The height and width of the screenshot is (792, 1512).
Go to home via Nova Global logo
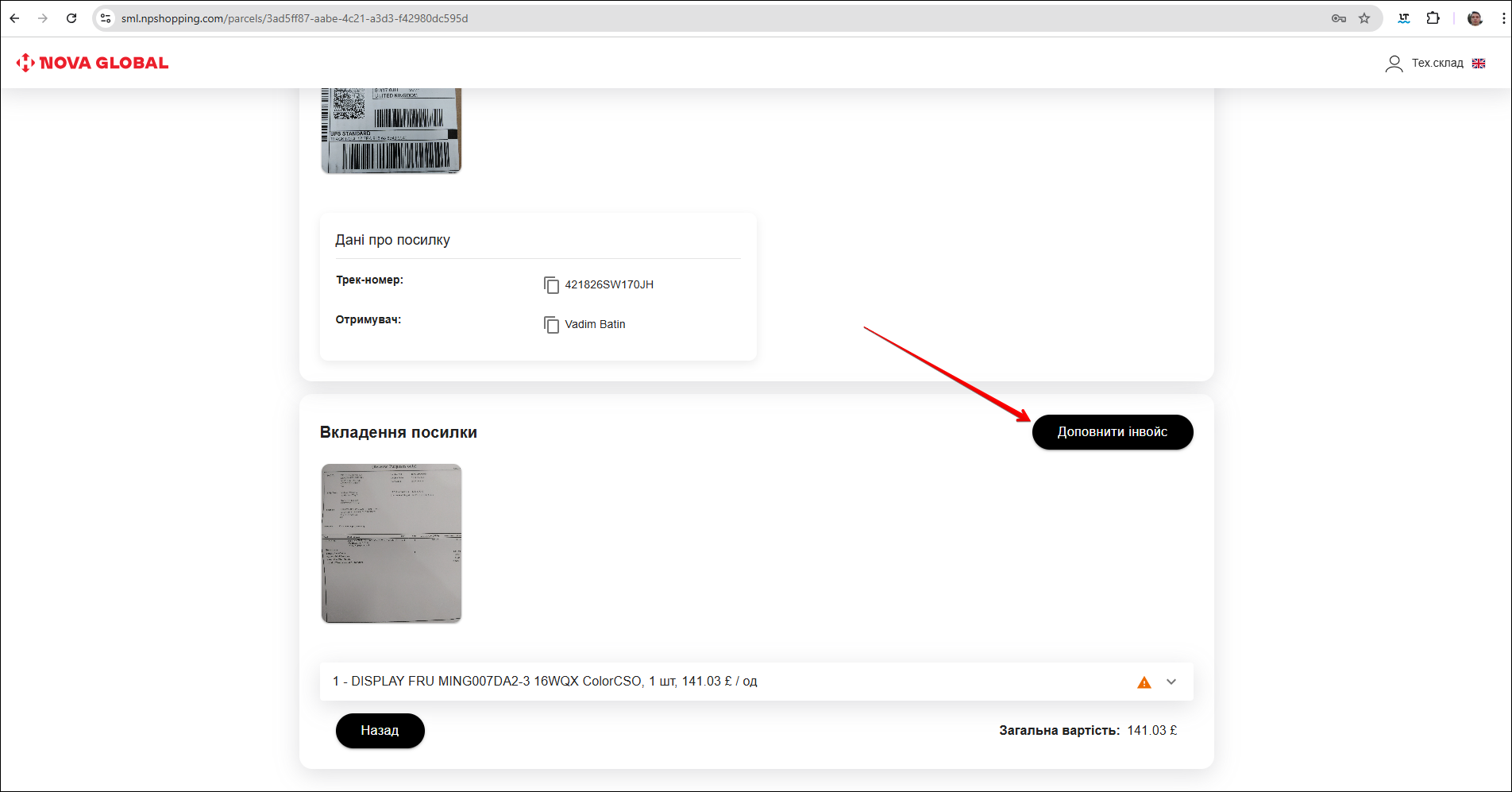click(x=92, y=63)
